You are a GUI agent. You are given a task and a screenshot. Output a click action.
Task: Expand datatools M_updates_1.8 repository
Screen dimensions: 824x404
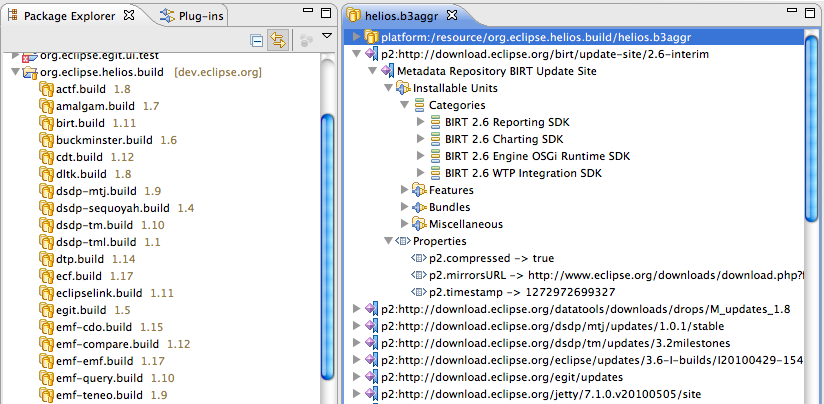tap(357, 309)
